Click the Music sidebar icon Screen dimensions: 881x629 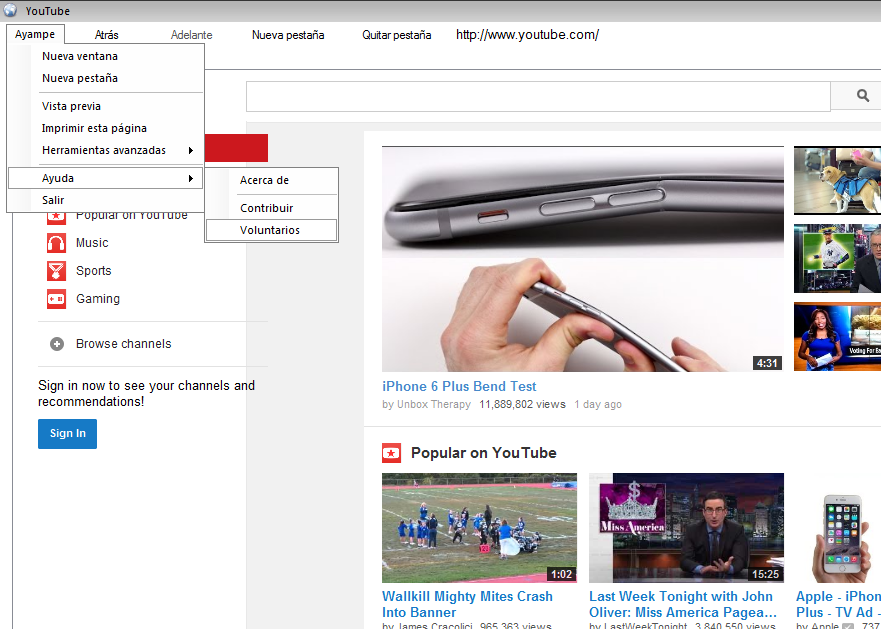tap(56, 242)
